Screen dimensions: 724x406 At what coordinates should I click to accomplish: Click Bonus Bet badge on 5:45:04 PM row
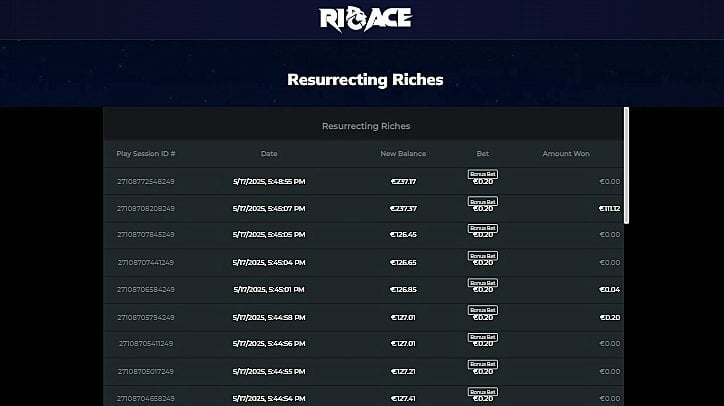[x=483, y=256]
